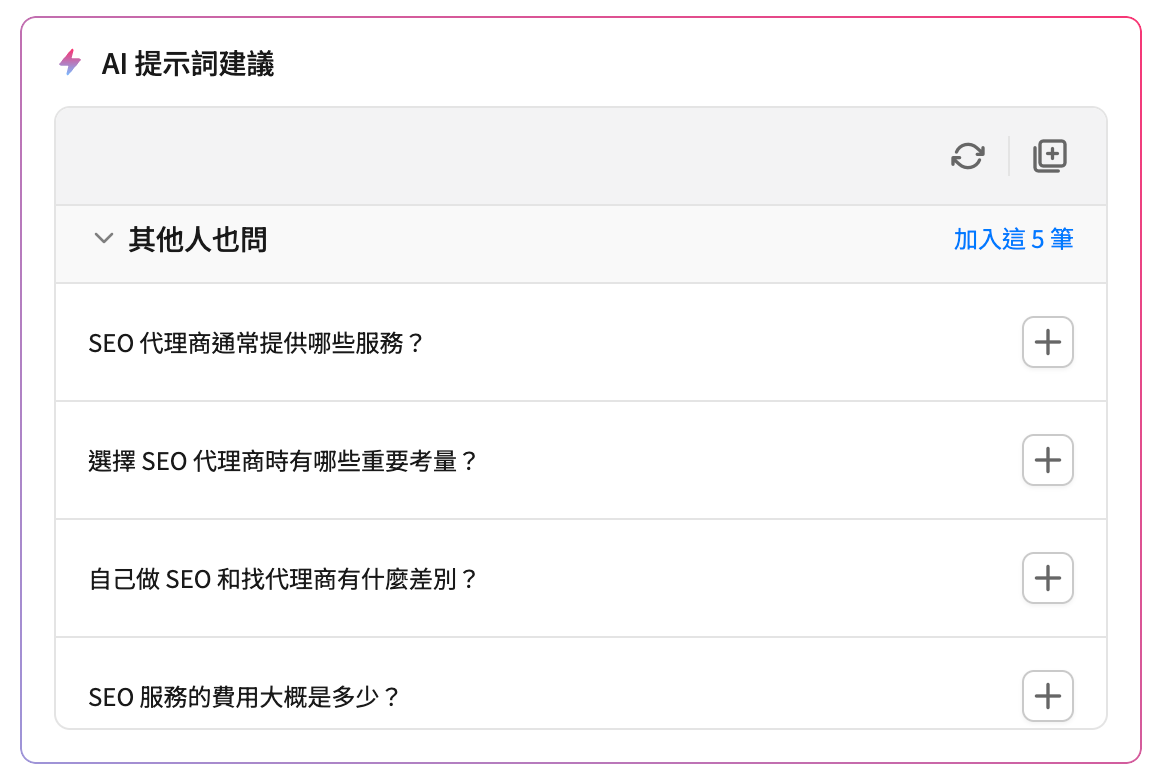Select the question text 'SEO 代理商通常提供哪些服務？'
The height and width of the screenshot is (784, 1160).
coord(255,343)
